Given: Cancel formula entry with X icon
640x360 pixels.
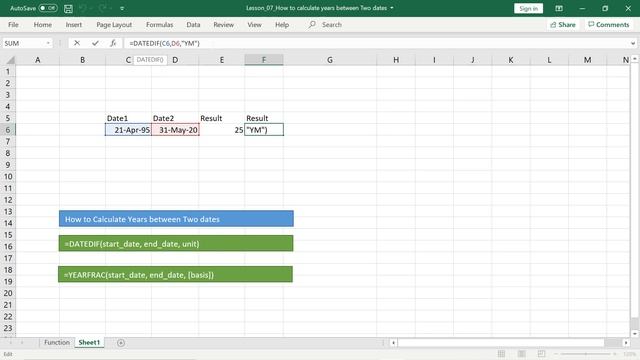Looking at the screenshot, I should pyautogui.click(x=77, y=43).
